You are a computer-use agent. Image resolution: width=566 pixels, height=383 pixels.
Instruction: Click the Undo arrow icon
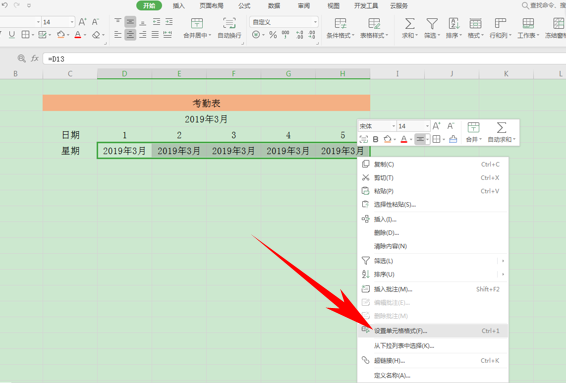5,5
